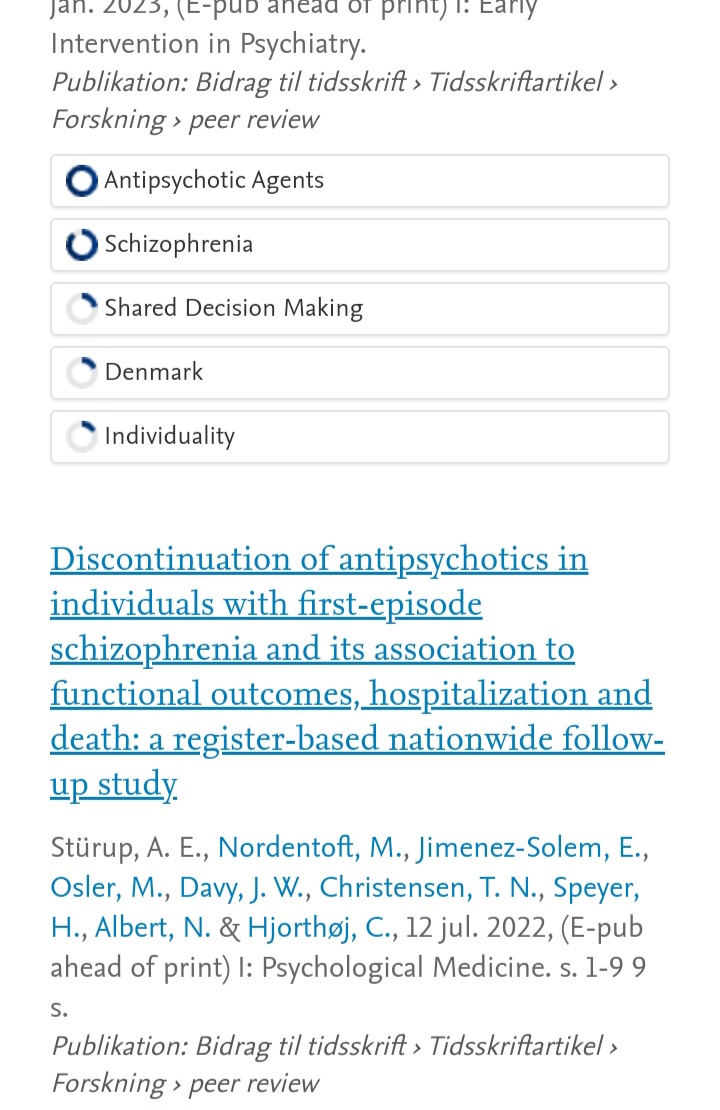Open author profile Hjorthøj, C.

319,927
